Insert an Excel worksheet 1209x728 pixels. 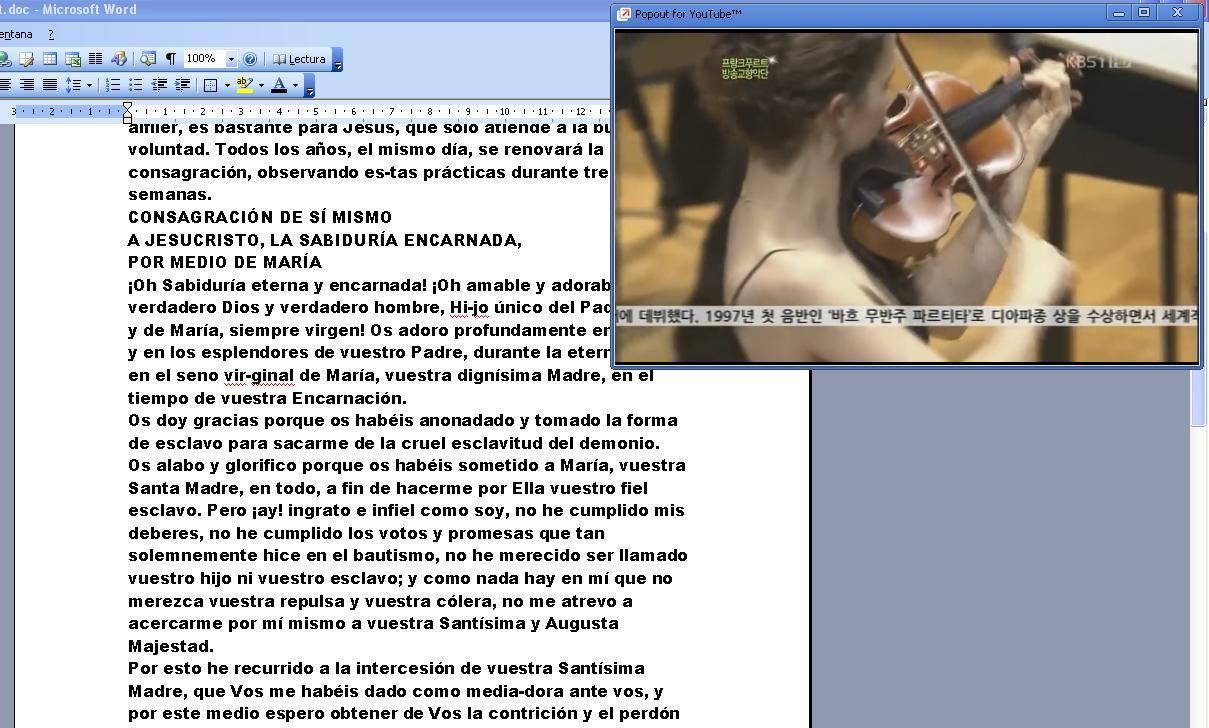(x=72, y=59)
